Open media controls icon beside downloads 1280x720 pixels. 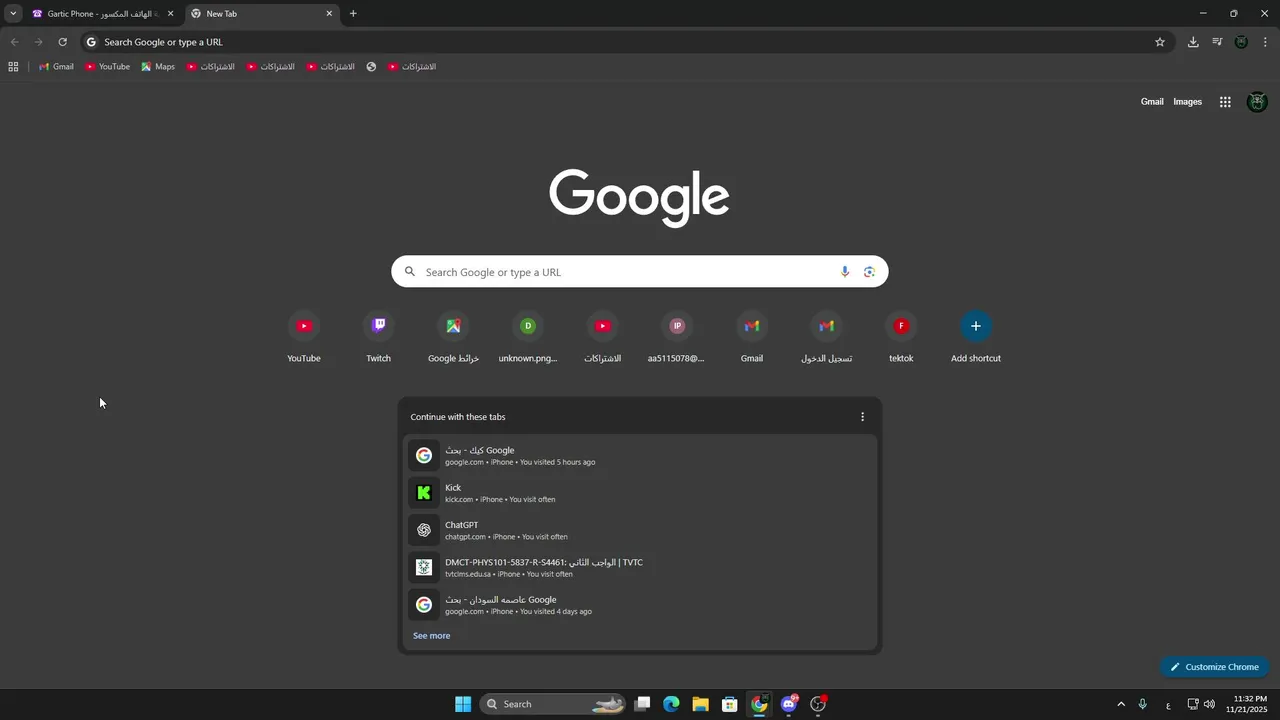pos(1217,42)
